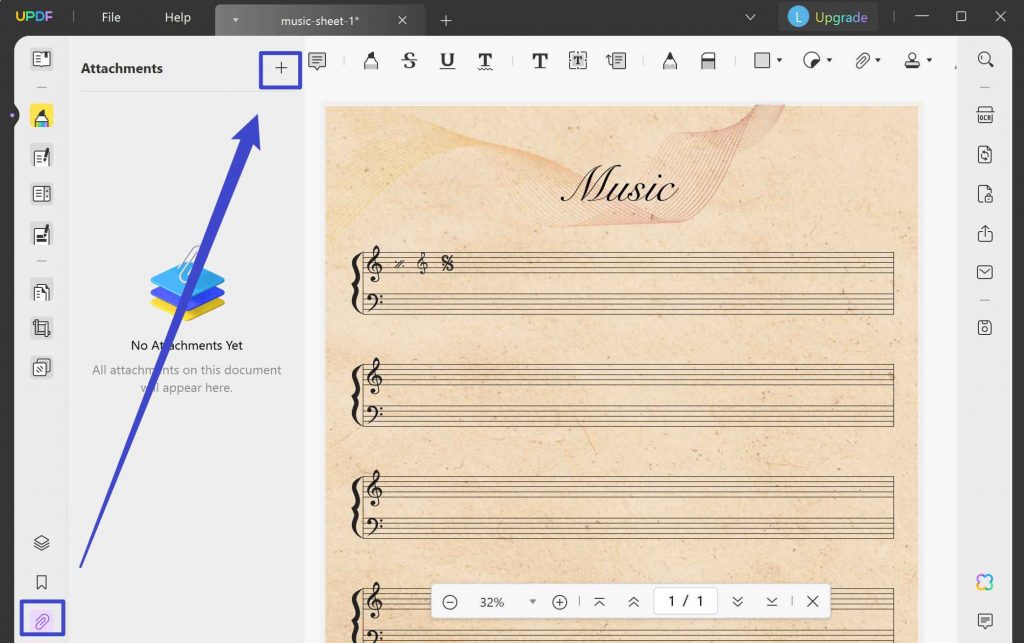Apply the Strikethrough annotation tool
Screen dimensions: 1024x643
point(409,60)
